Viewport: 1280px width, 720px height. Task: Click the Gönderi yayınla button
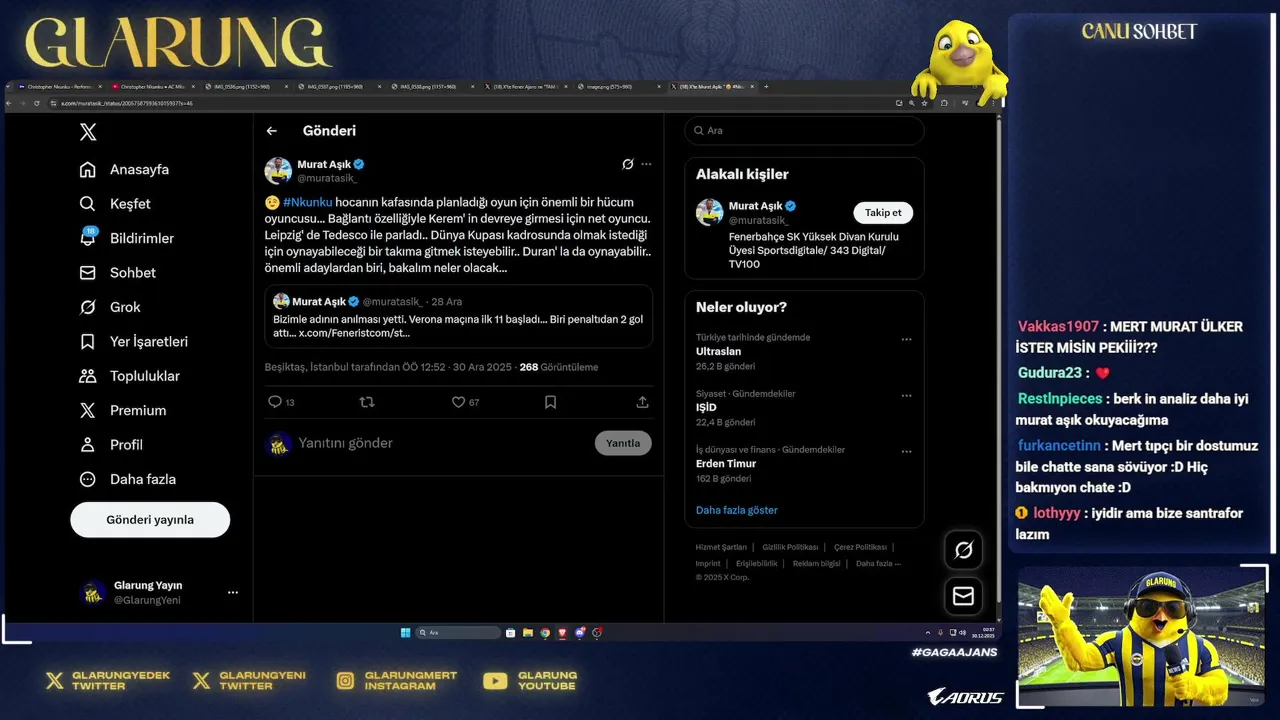[x=150, y=520]
